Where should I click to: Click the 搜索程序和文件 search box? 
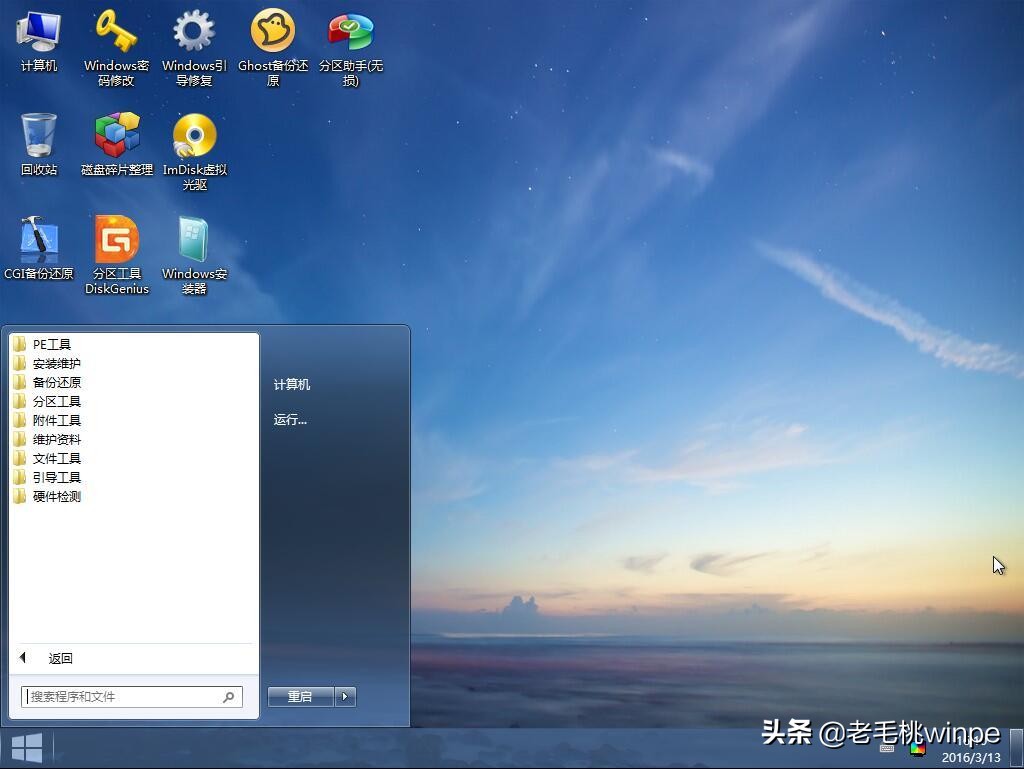[120, 697]
